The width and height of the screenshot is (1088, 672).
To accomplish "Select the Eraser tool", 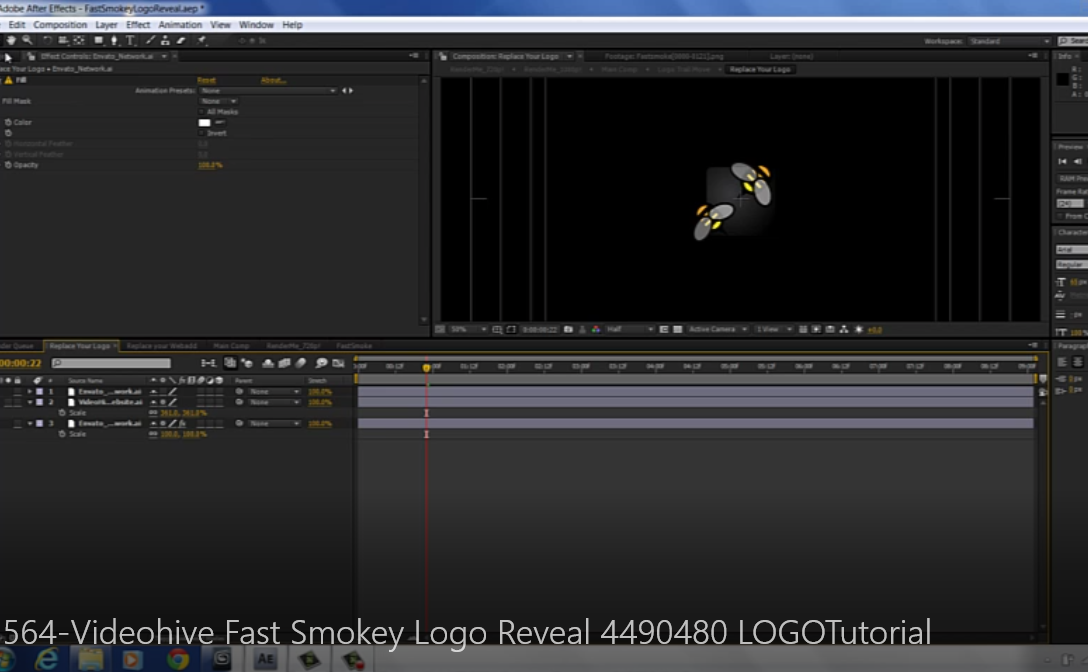I will click(x=181, y=40).
